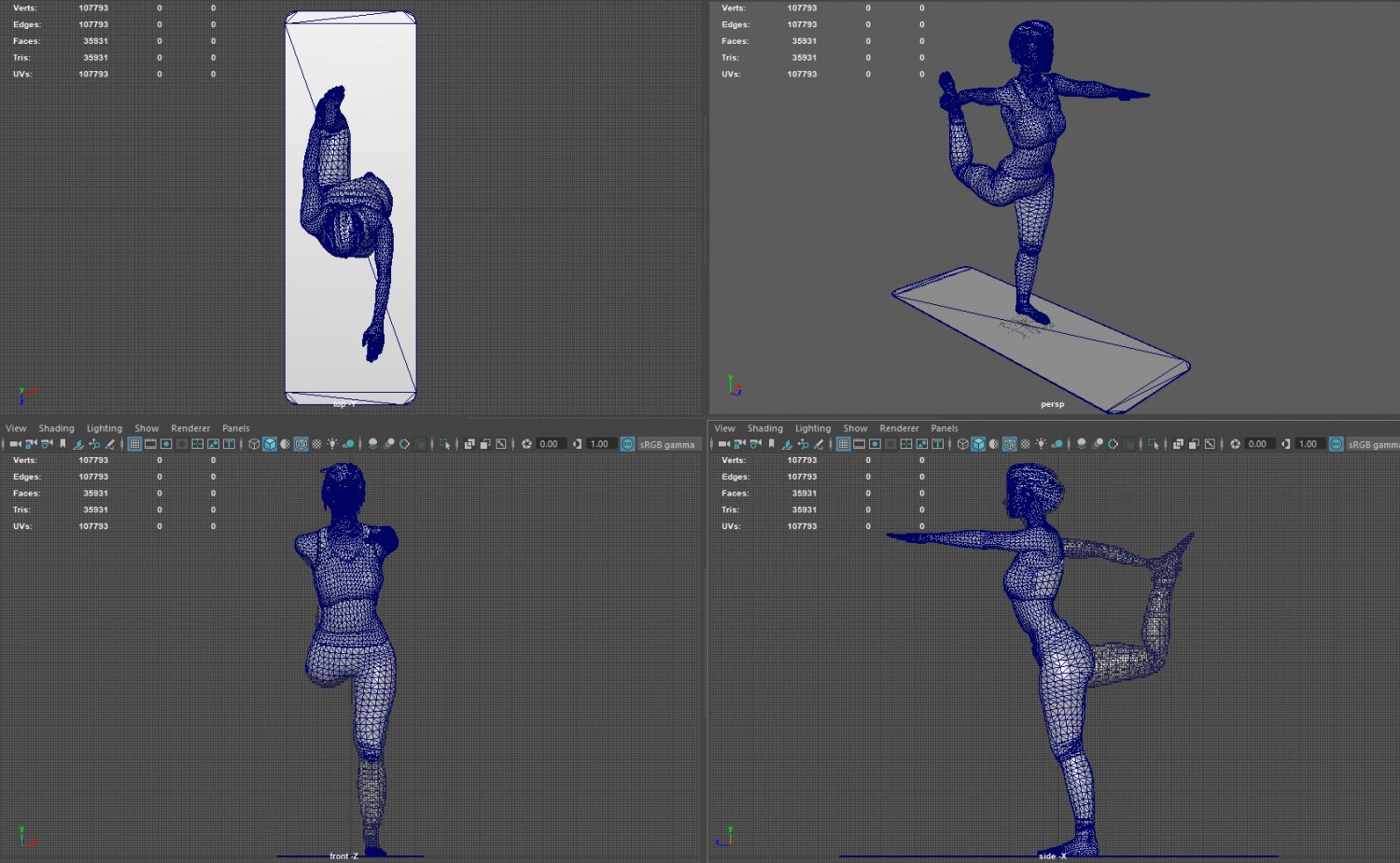Toggle Grid display in front view panel
1400x863 pixels.
coord(134,444)
